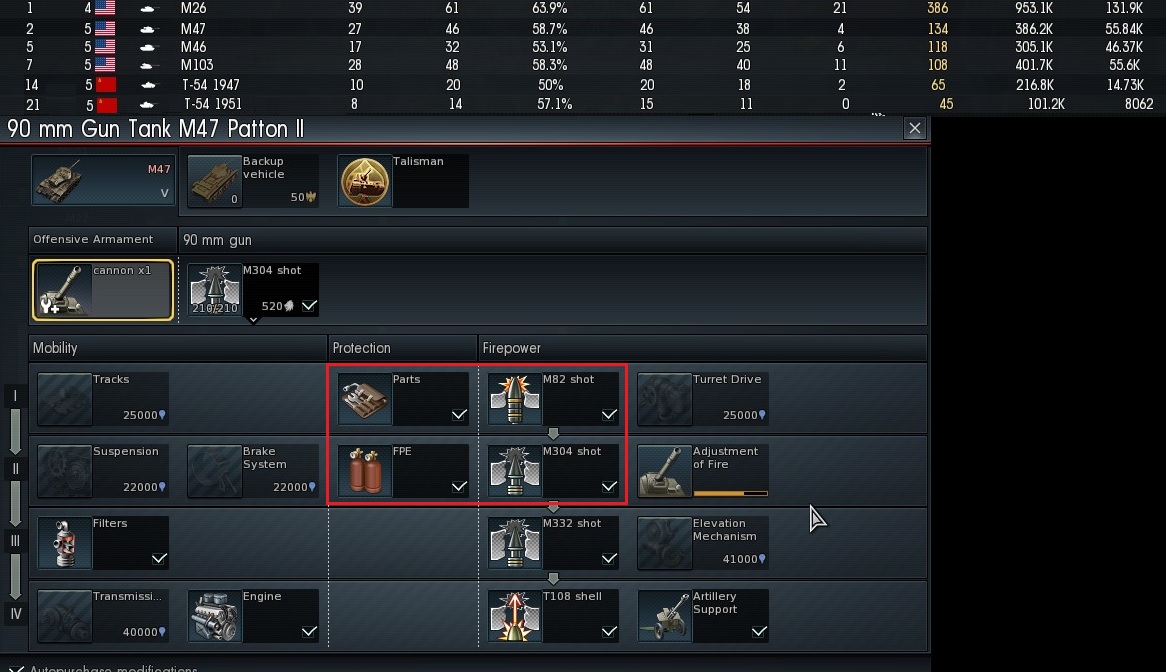Select the T108 shell icon
This screenshot has width=1166, height=672.
[515, 616]
